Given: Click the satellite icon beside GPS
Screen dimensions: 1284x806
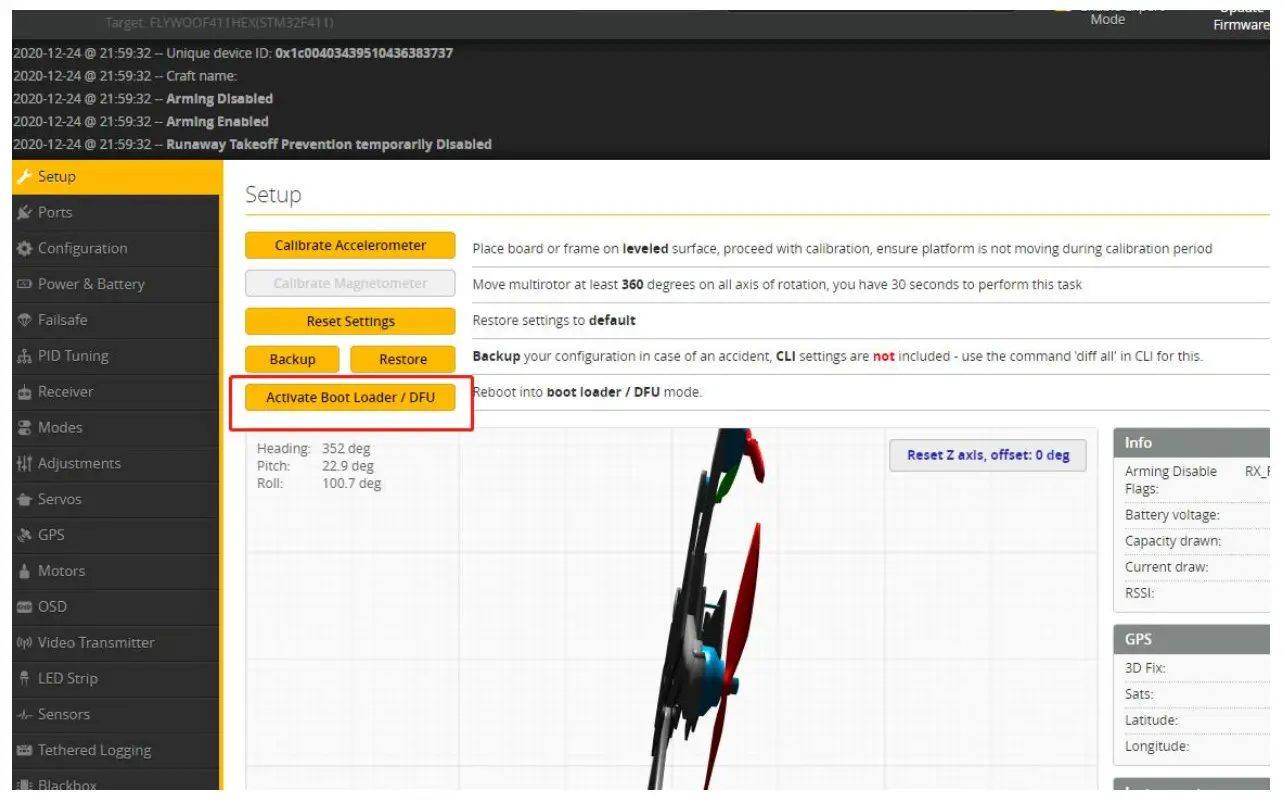Looking at the screenshot, I should coord(24,535).
